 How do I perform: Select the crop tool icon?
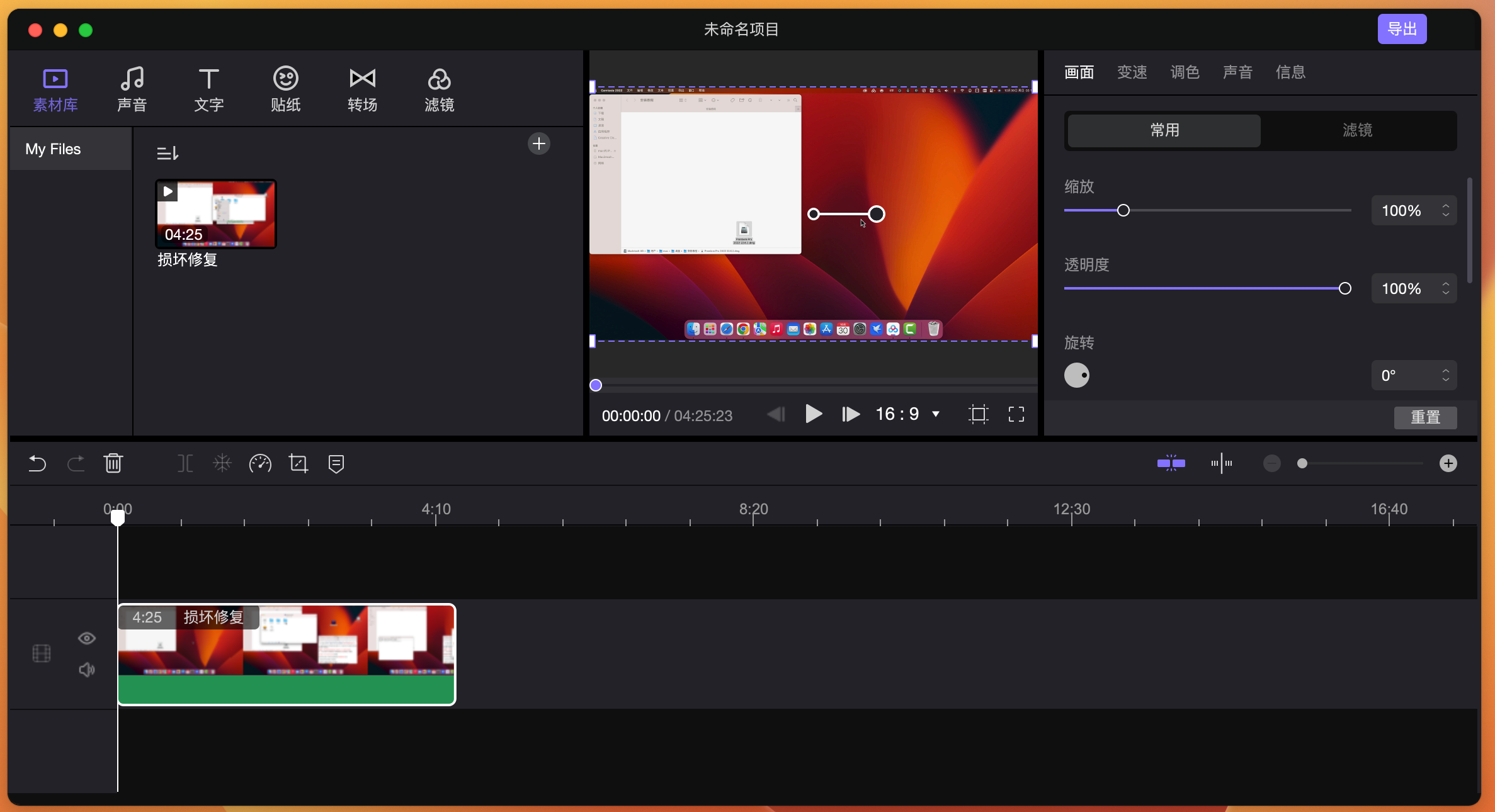[x=298, y=464]
